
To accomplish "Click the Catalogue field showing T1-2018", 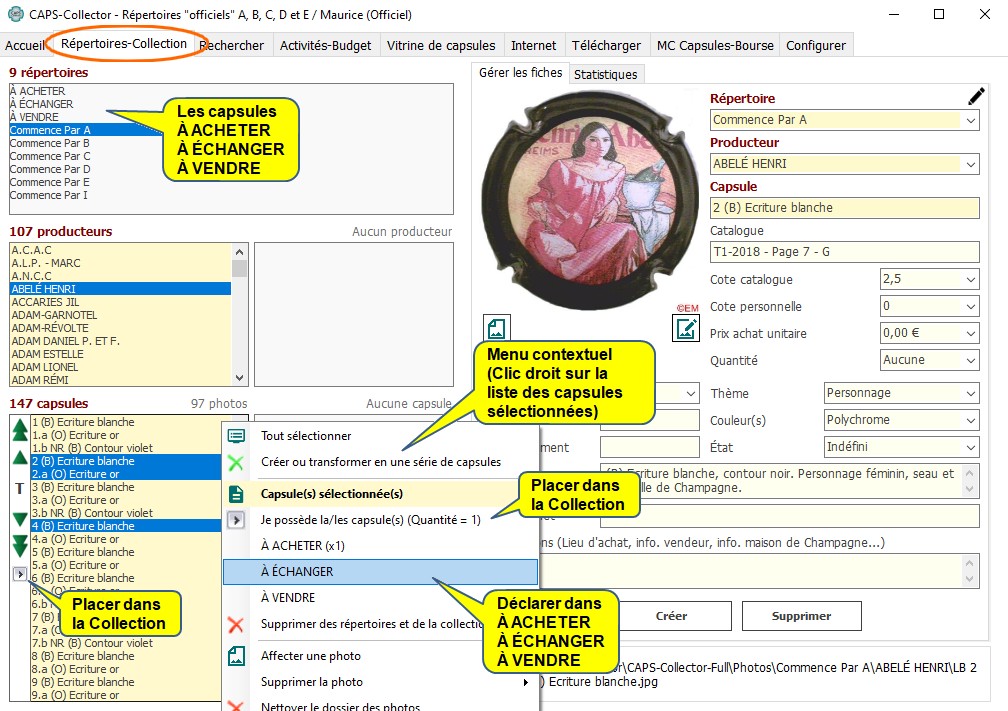I will click(x=845, y=252).
